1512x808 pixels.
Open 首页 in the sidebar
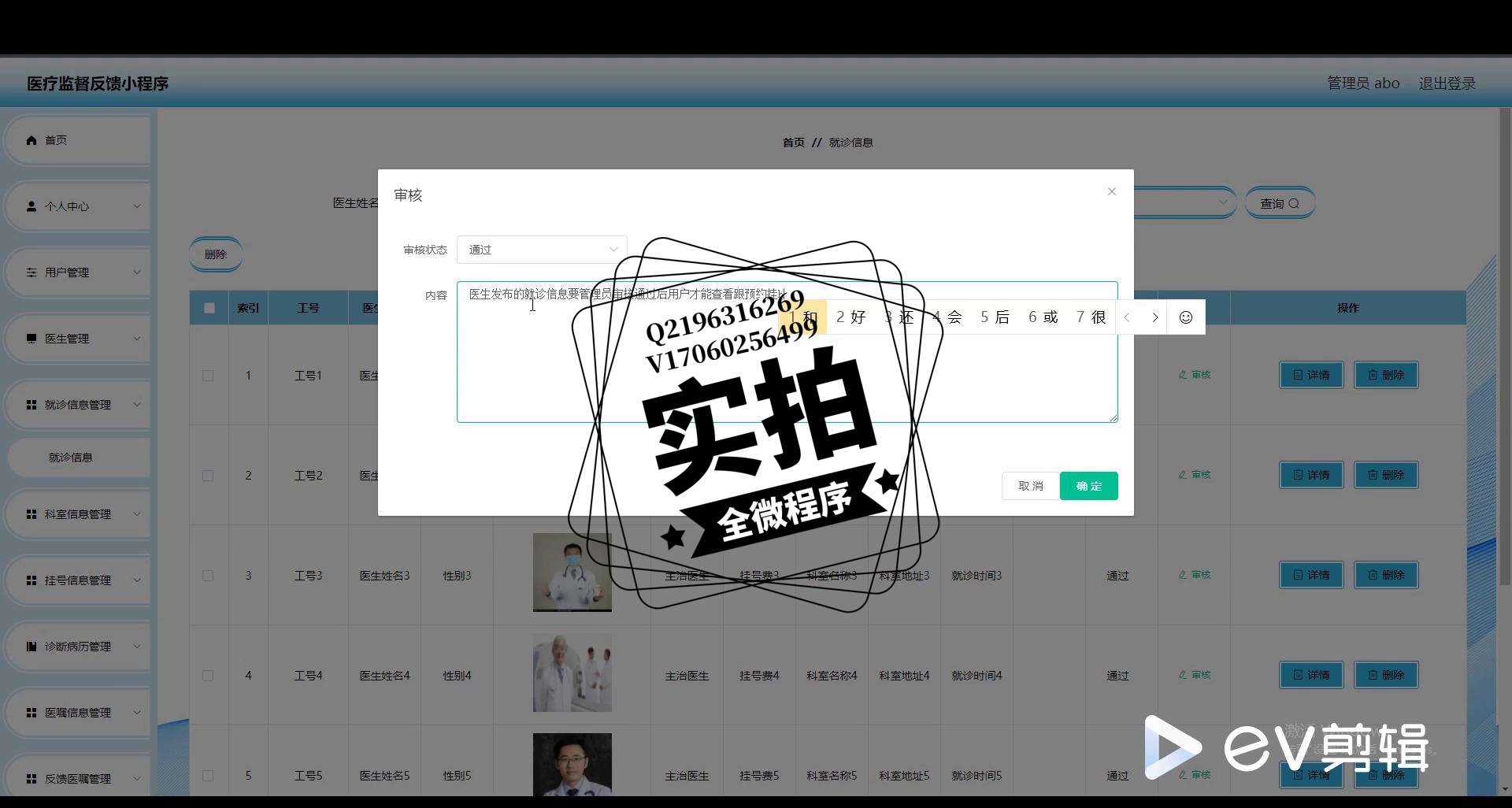coord(76,140)
